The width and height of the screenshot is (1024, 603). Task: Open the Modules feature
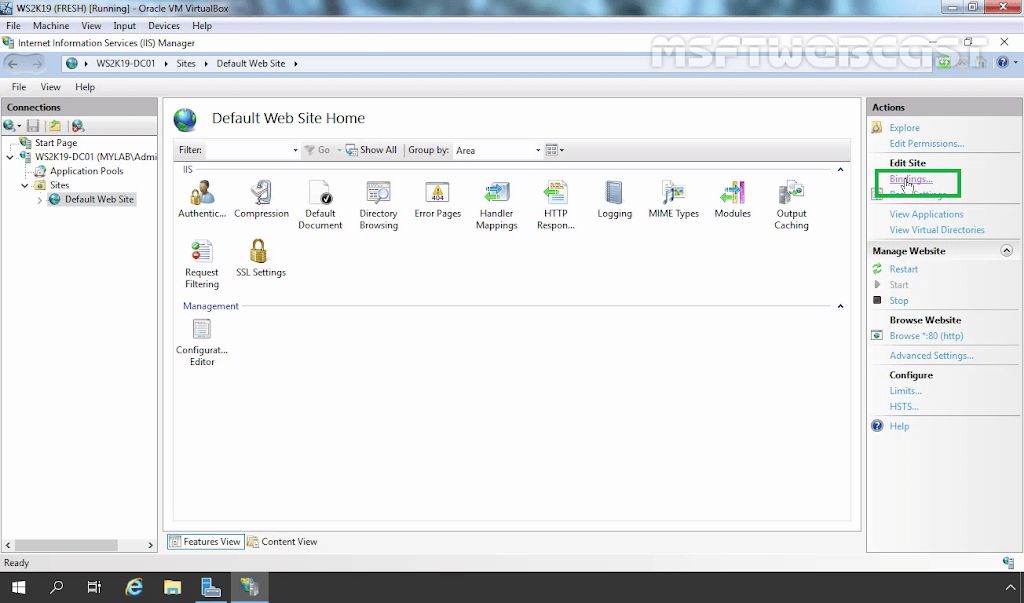[732, 199]
